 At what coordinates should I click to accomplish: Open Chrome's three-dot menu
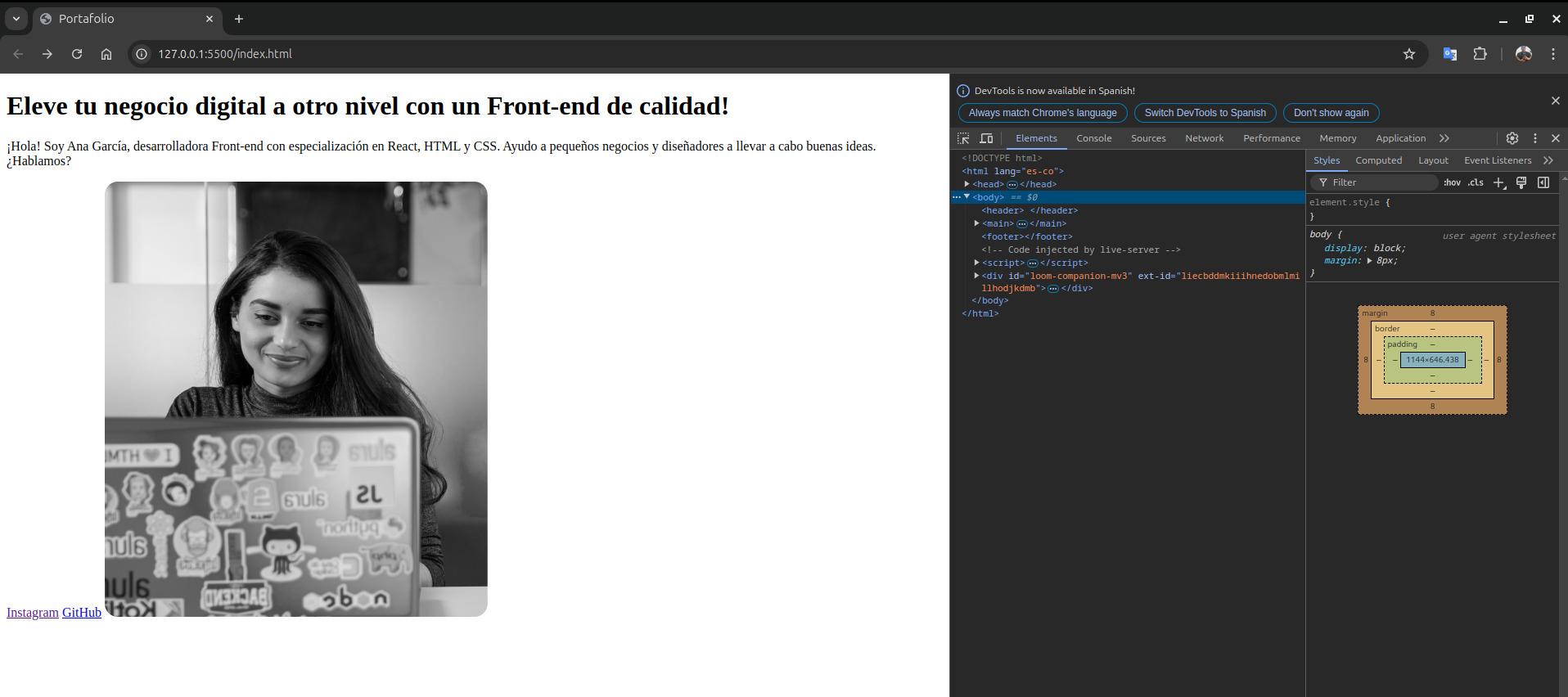[x=1553, y=54]
